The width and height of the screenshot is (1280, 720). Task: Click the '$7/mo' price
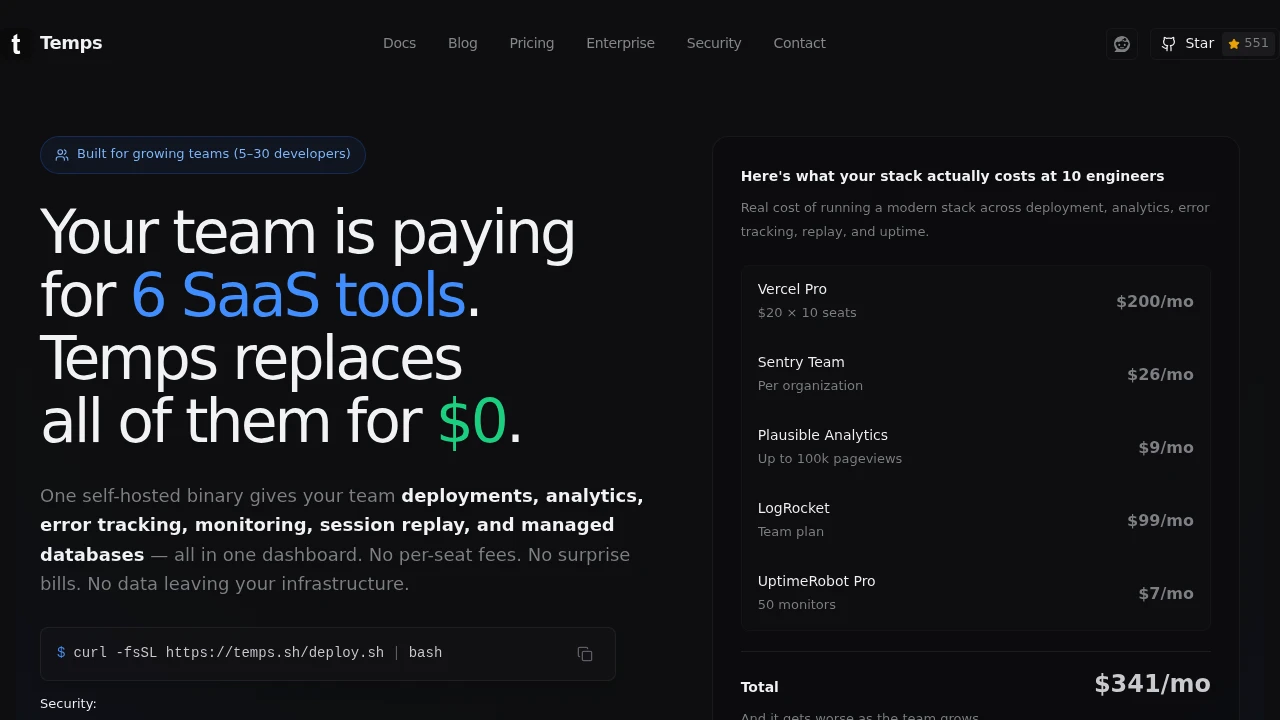tap(1166, 593)
